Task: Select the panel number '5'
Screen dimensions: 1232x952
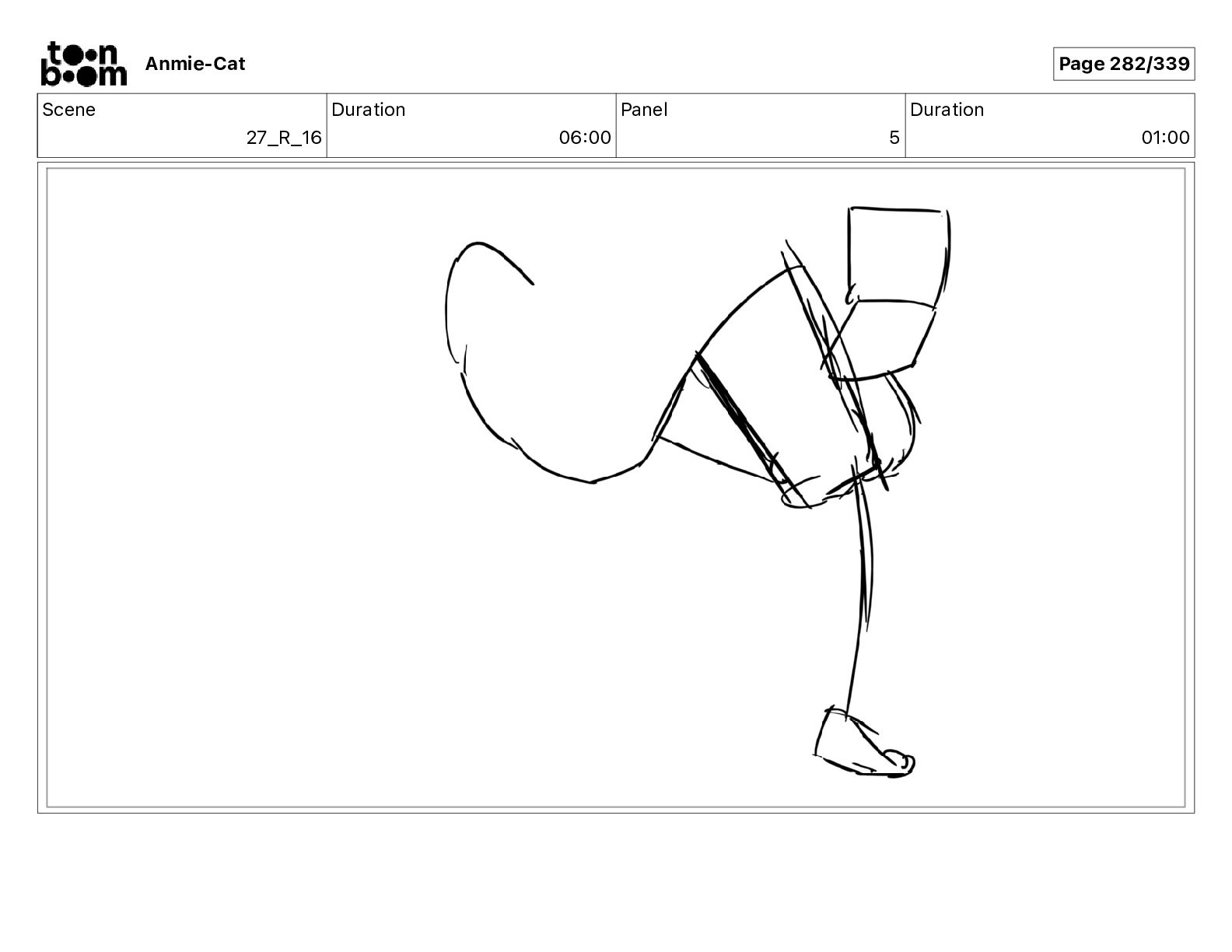Action: [x=894, y=138]
